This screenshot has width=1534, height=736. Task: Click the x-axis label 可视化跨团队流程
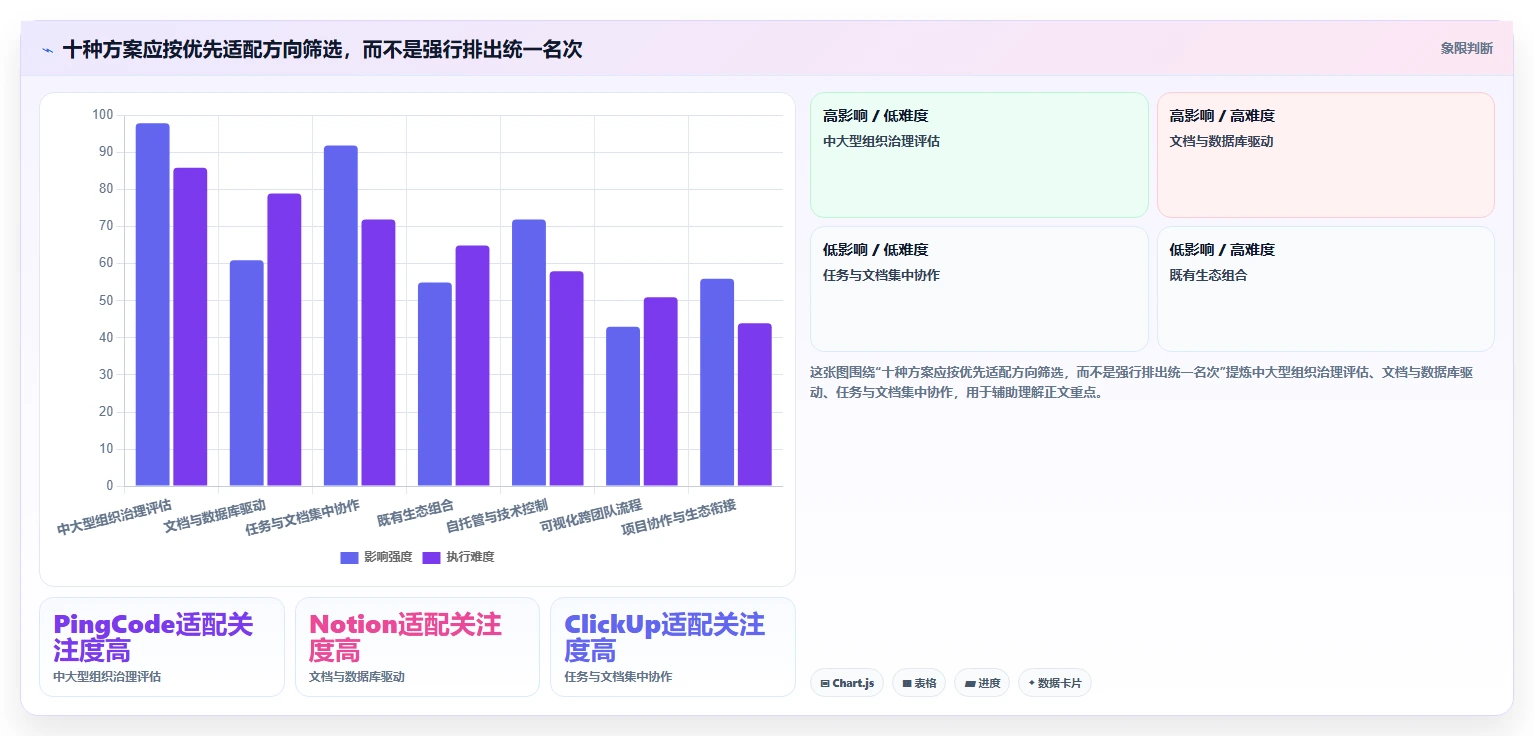point(591,514)
